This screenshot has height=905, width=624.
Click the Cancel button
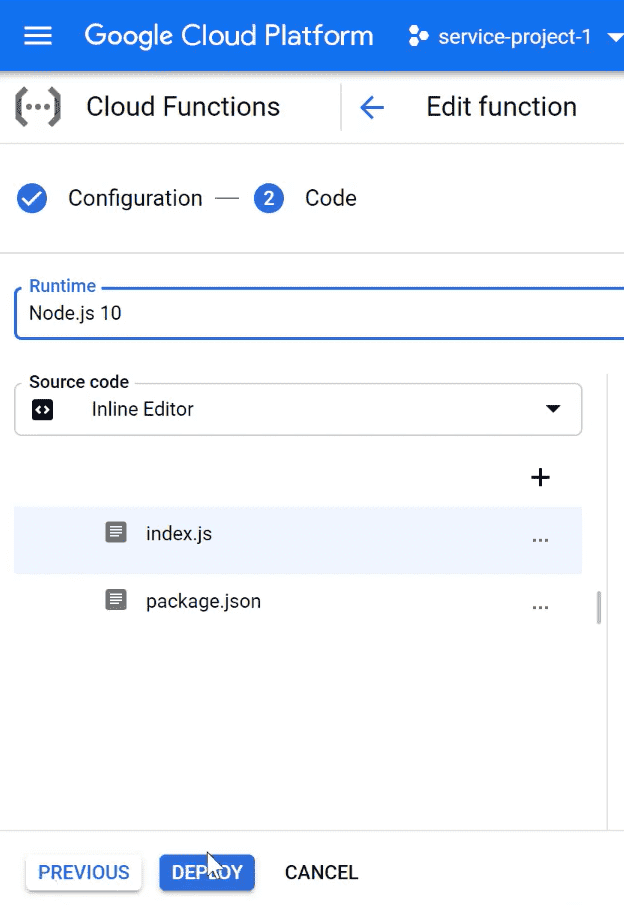(321, 872)
